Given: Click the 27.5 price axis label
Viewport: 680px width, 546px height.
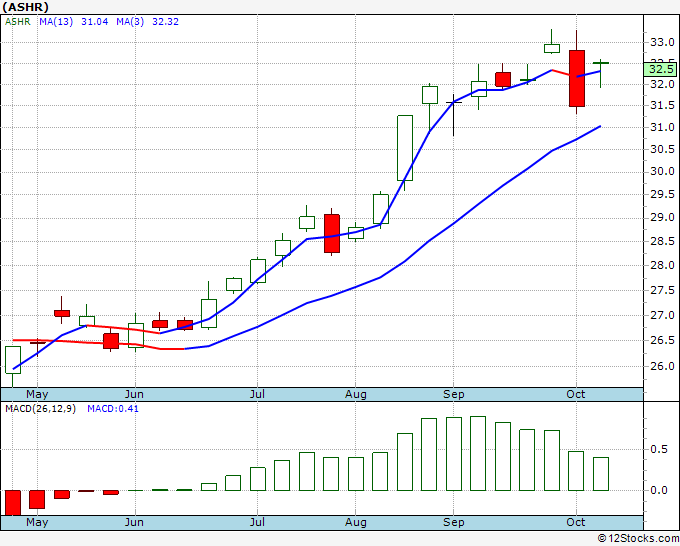Looking at the screenshot, I should 662,290.
